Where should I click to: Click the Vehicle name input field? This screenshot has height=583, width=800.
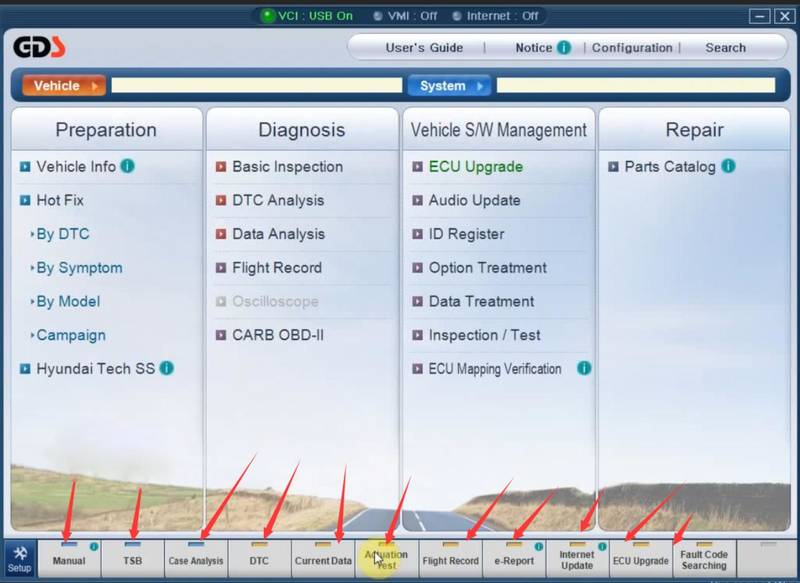tap(257, 86)
